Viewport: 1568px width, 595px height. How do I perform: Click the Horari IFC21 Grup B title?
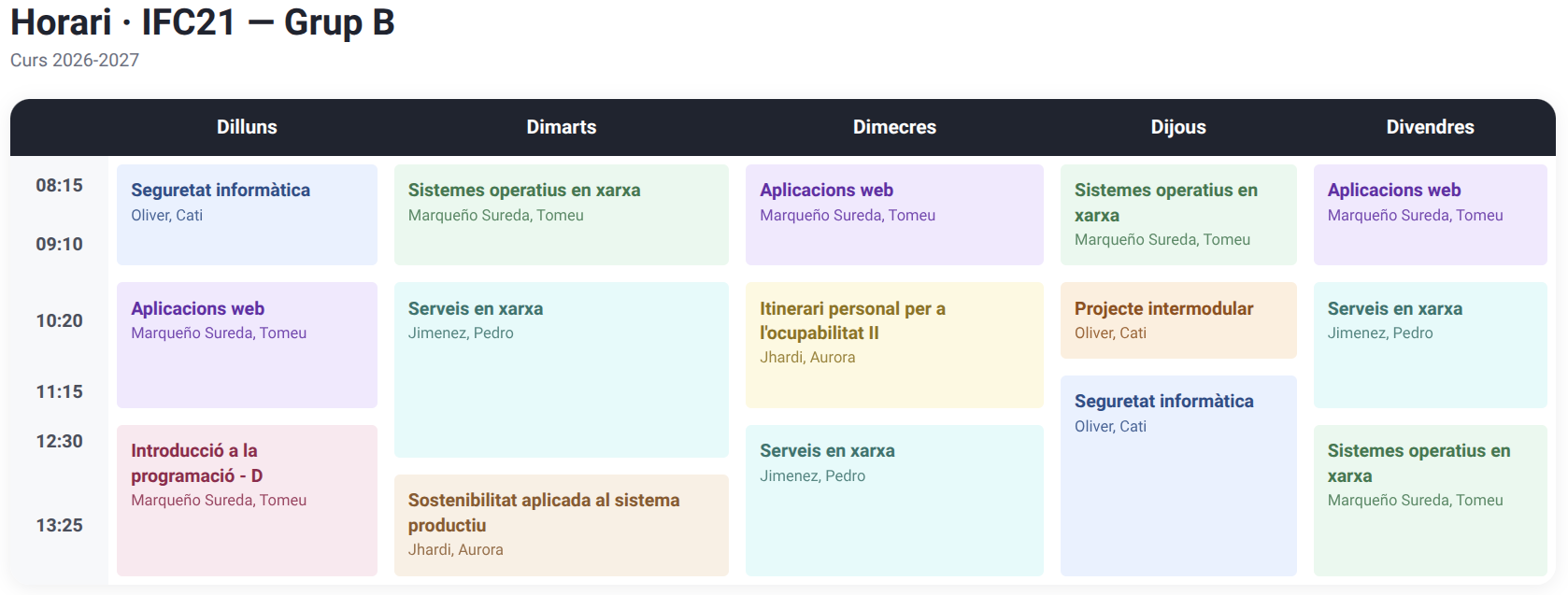click(x=203, y=22)
